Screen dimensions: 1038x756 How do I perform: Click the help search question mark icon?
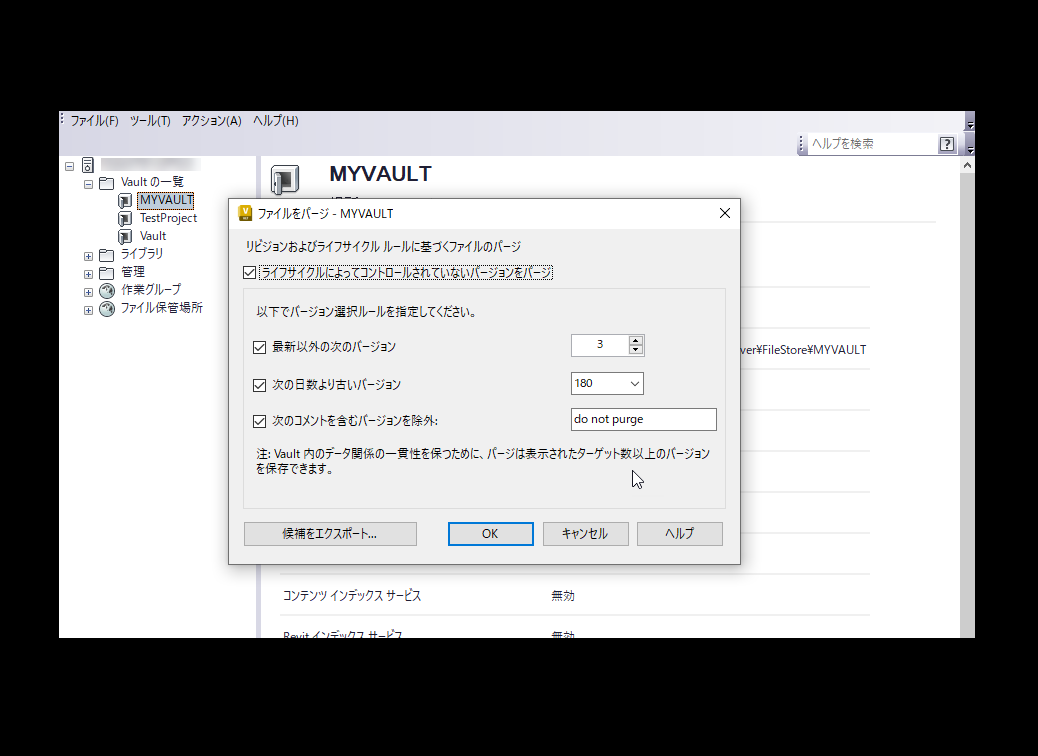(947, 144)
